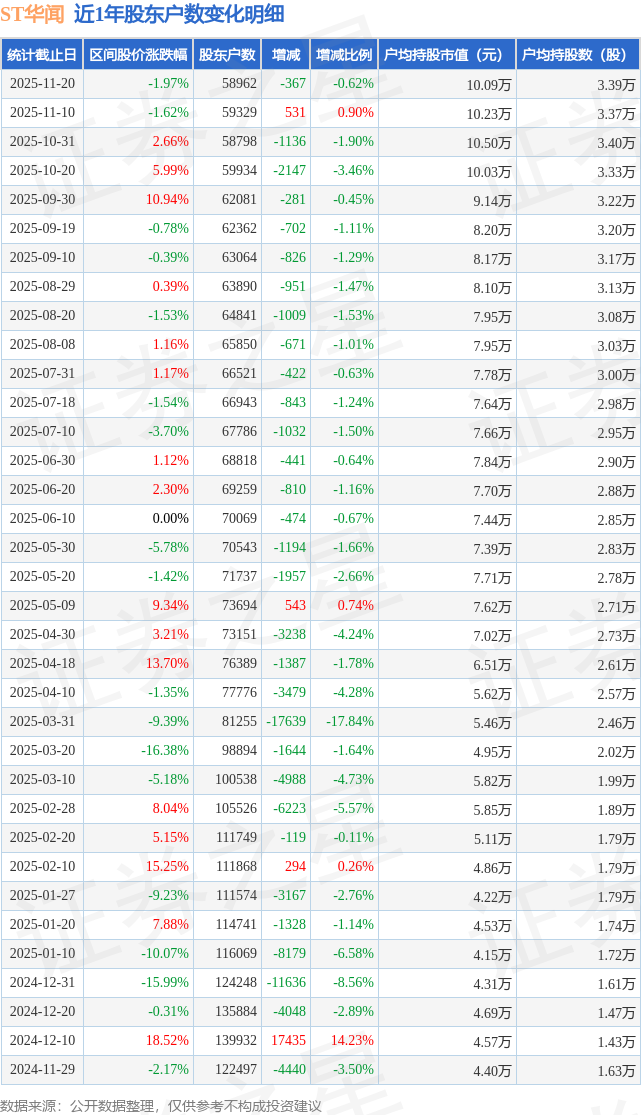The width and height of the screenshot is (641, 1115).
Task: Click the 14.23% change ratio cell
Action: click(x=353, y=1041)
